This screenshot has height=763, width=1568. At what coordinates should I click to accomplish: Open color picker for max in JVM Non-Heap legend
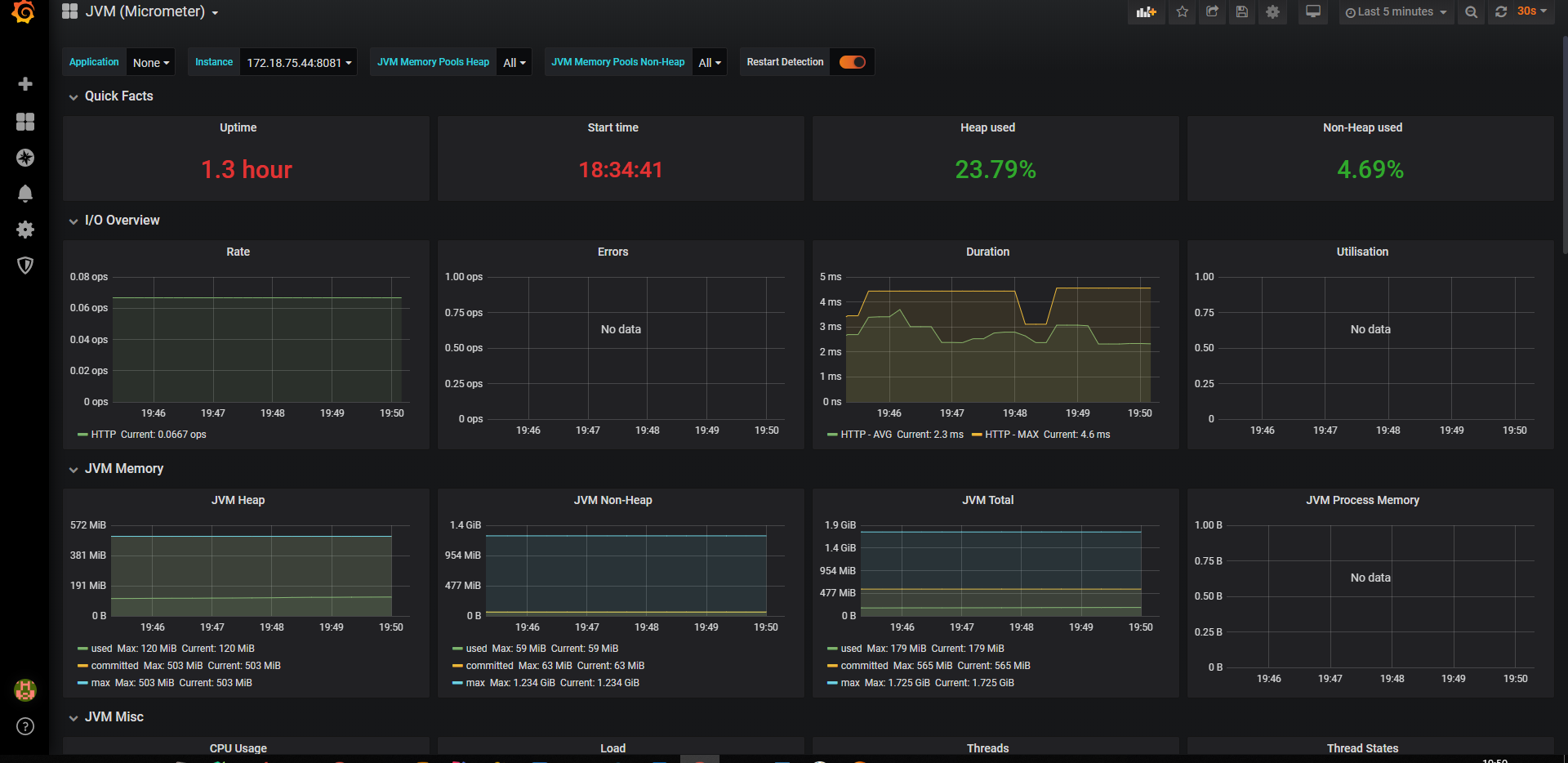tap(457, 683)
